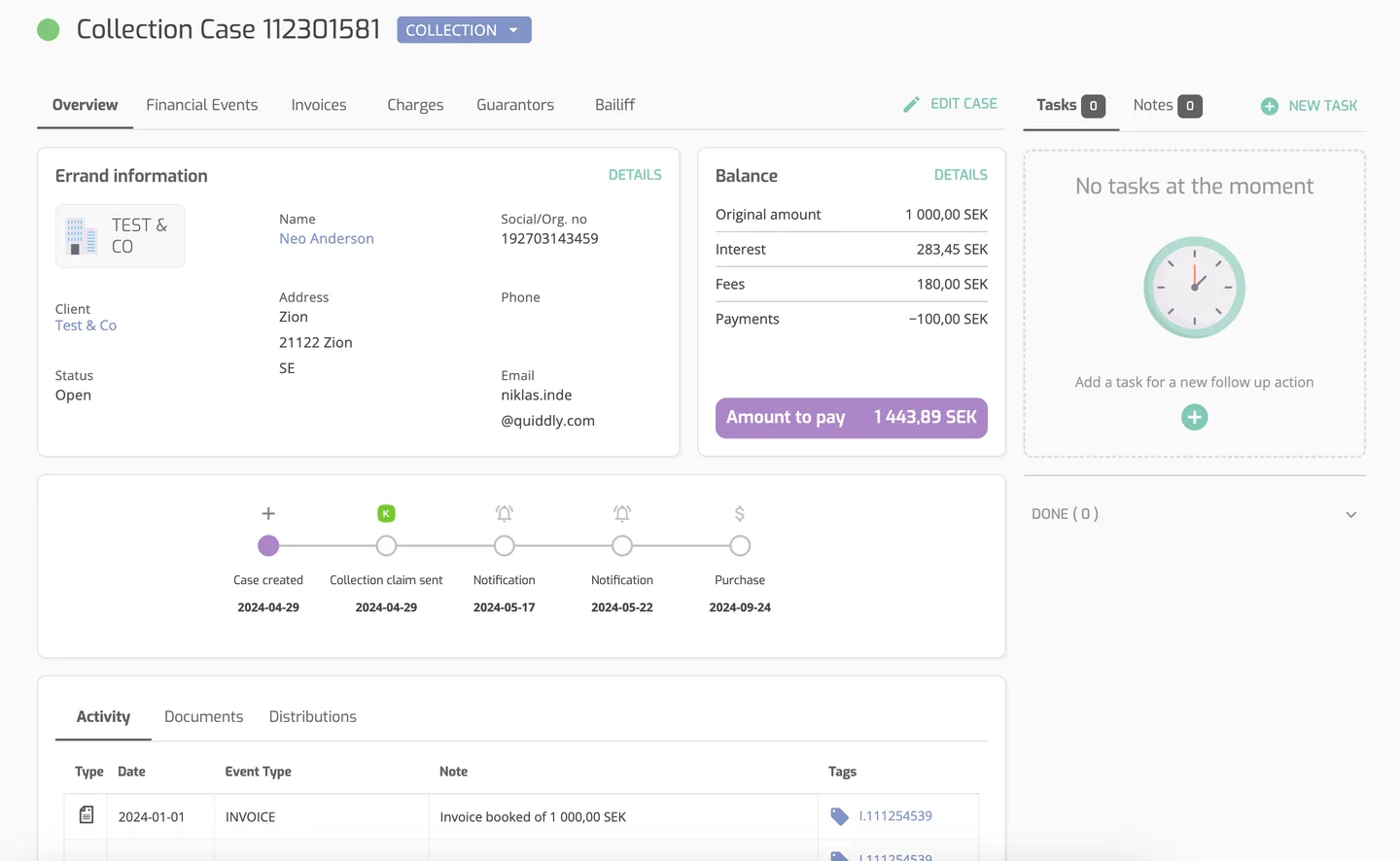Open DETAILS in Balance card

961,175
